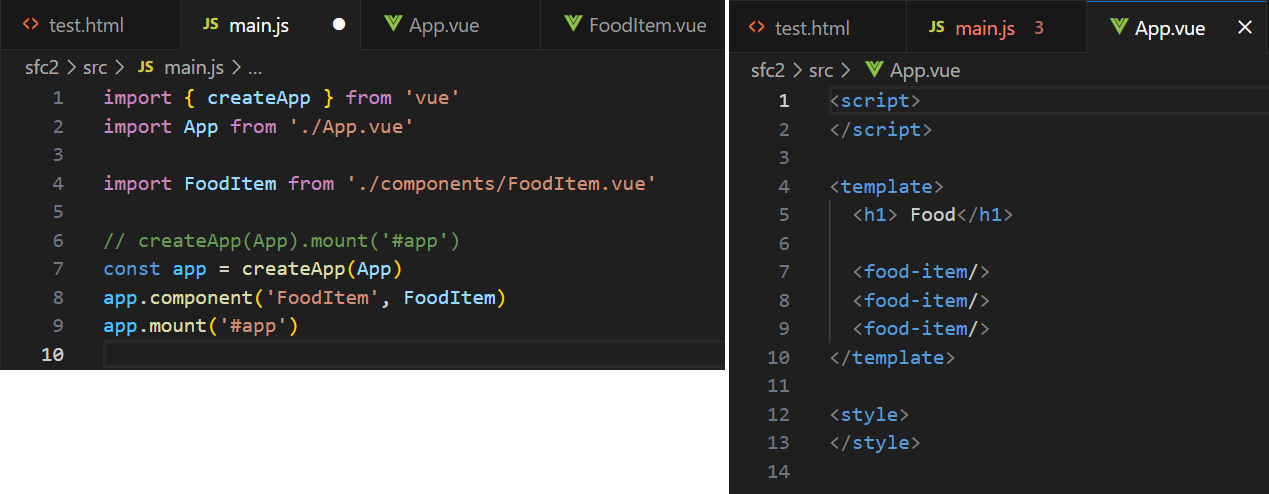Screen dimensions: 1269x494
Task: Click the HTML icon on the right pane's test.html tab
Action: 758,28
